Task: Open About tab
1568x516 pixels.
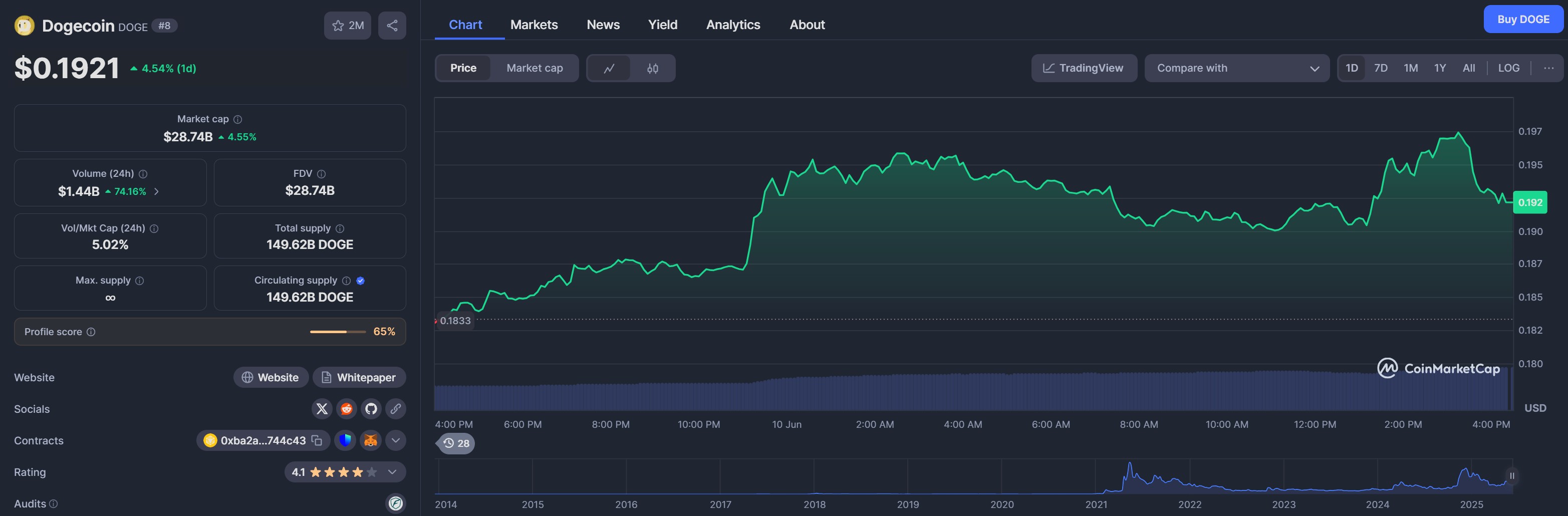Action: coord(807,25)
